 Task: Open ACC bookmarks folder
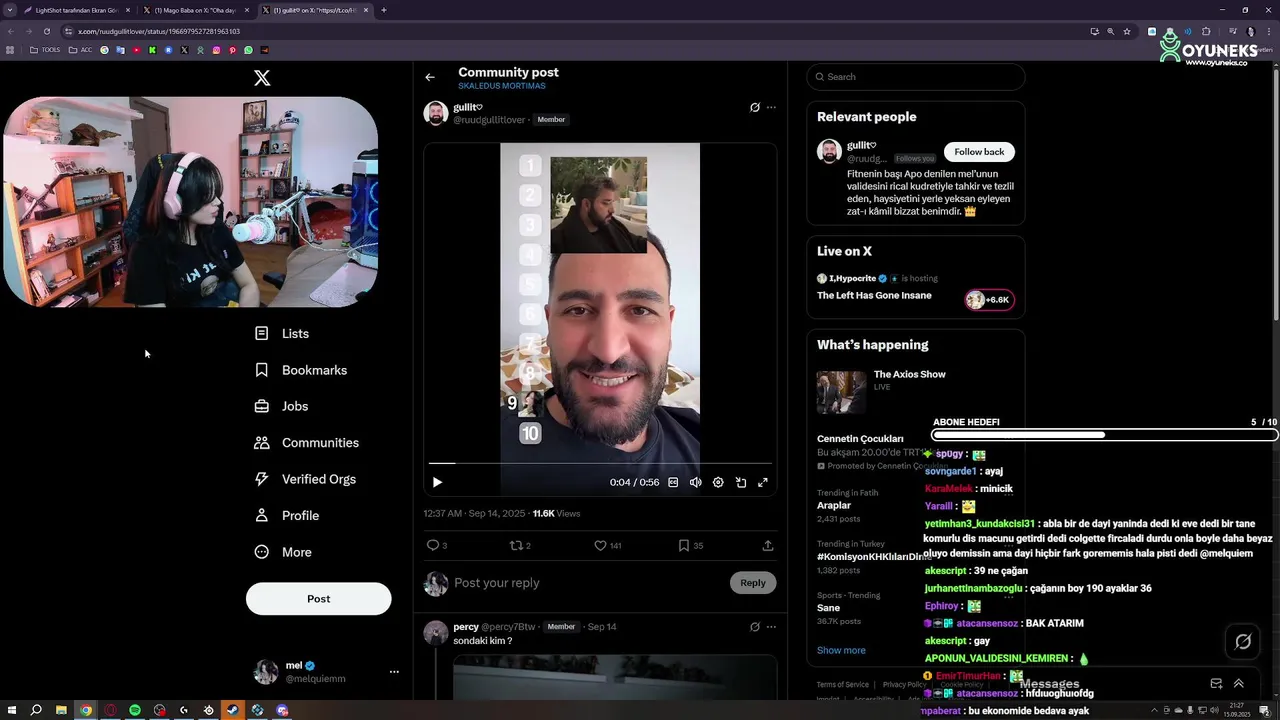[80, 50]
